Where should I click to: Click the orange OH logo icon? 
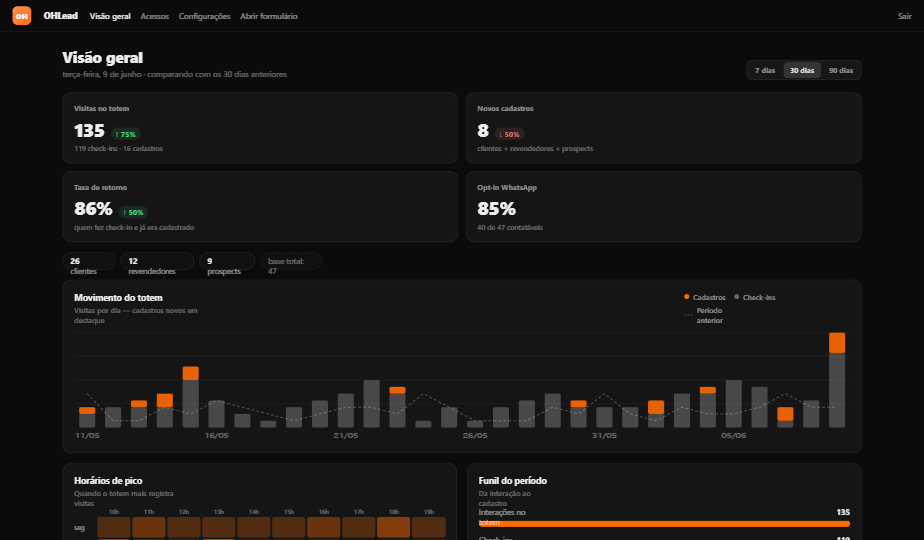point(22,16)
